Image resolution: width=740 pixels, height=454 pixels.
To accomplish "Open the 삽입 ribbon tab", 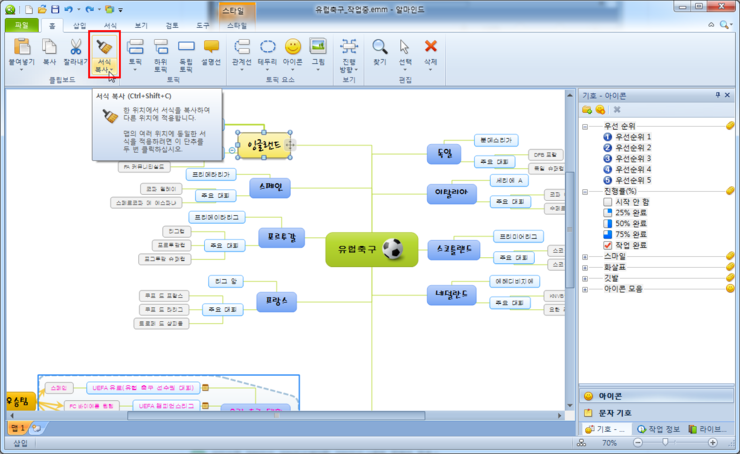I will (79, 23).
